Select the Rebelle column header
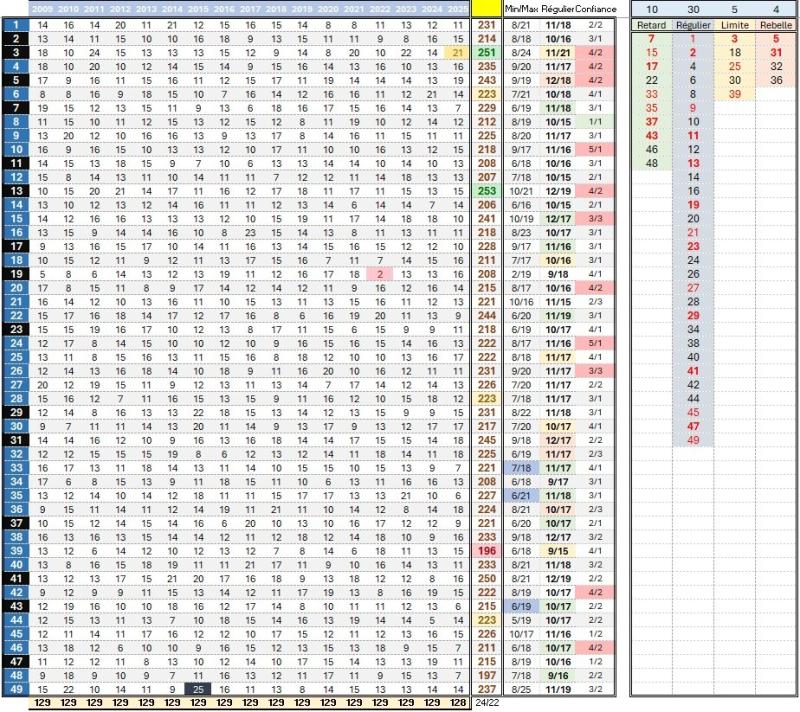 pyautogui.click(x=776, y=24)
